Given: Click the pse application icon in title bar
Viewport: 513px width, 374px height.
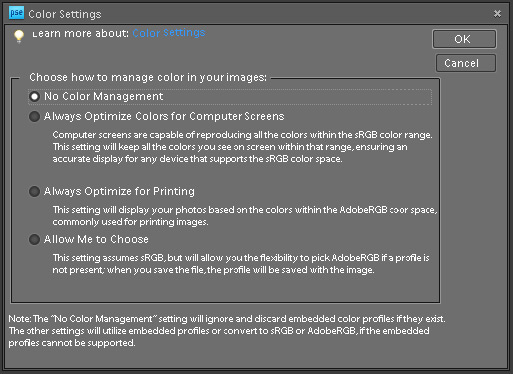Looking at the screenshot, I should (16, 13).
